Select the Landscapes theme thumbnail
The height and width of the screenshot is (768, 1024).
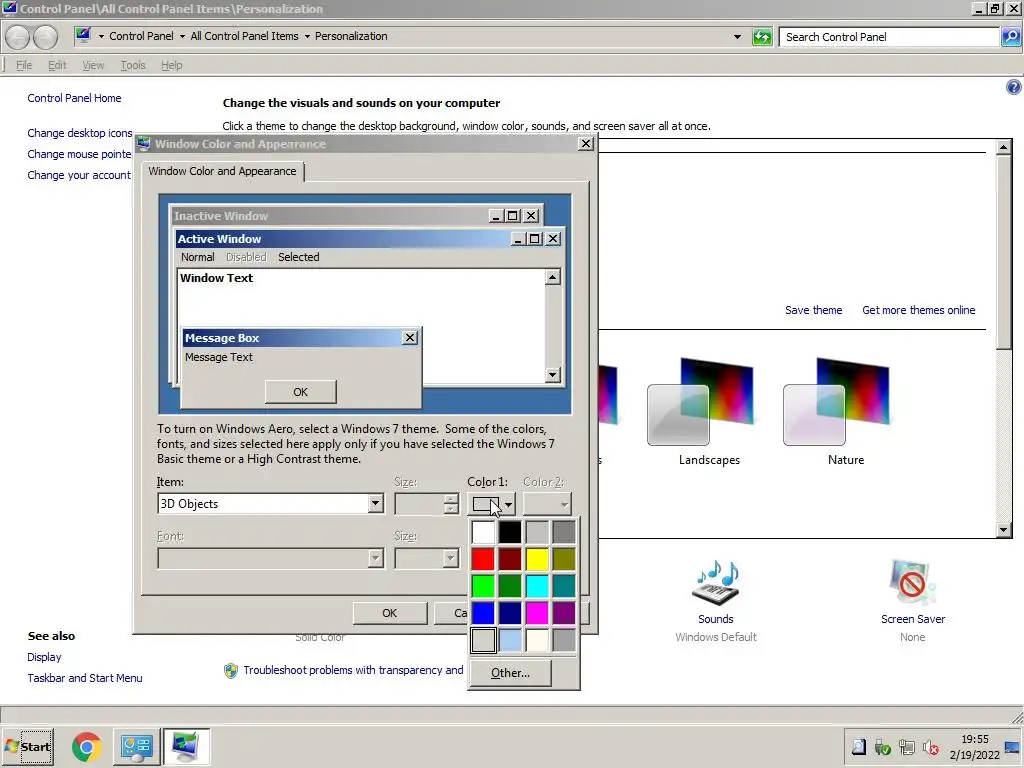click(x=700, y=402)
